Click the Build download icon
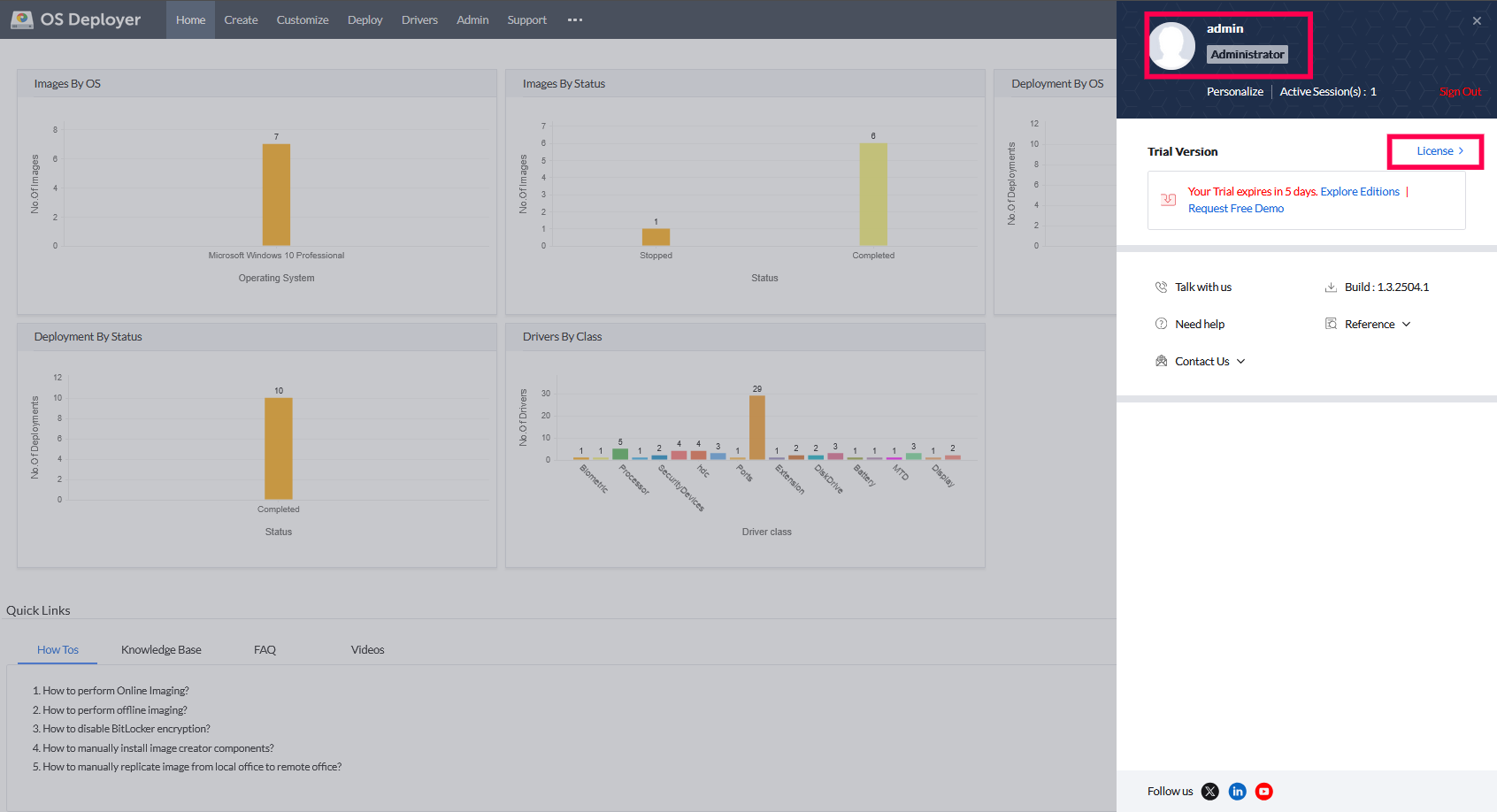 pos(1331,287)
